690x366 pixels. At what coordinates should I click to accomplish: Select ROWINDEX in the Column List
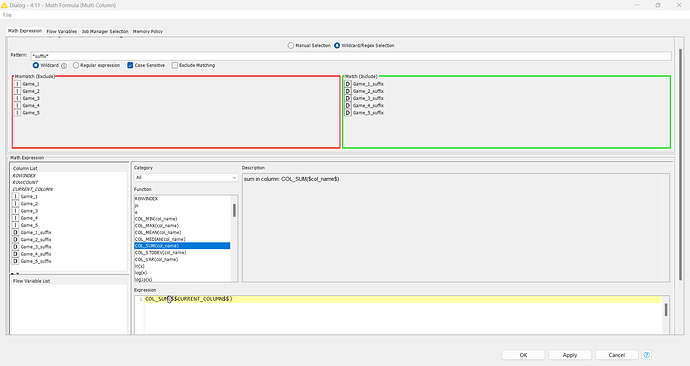[x=24, y=176]
